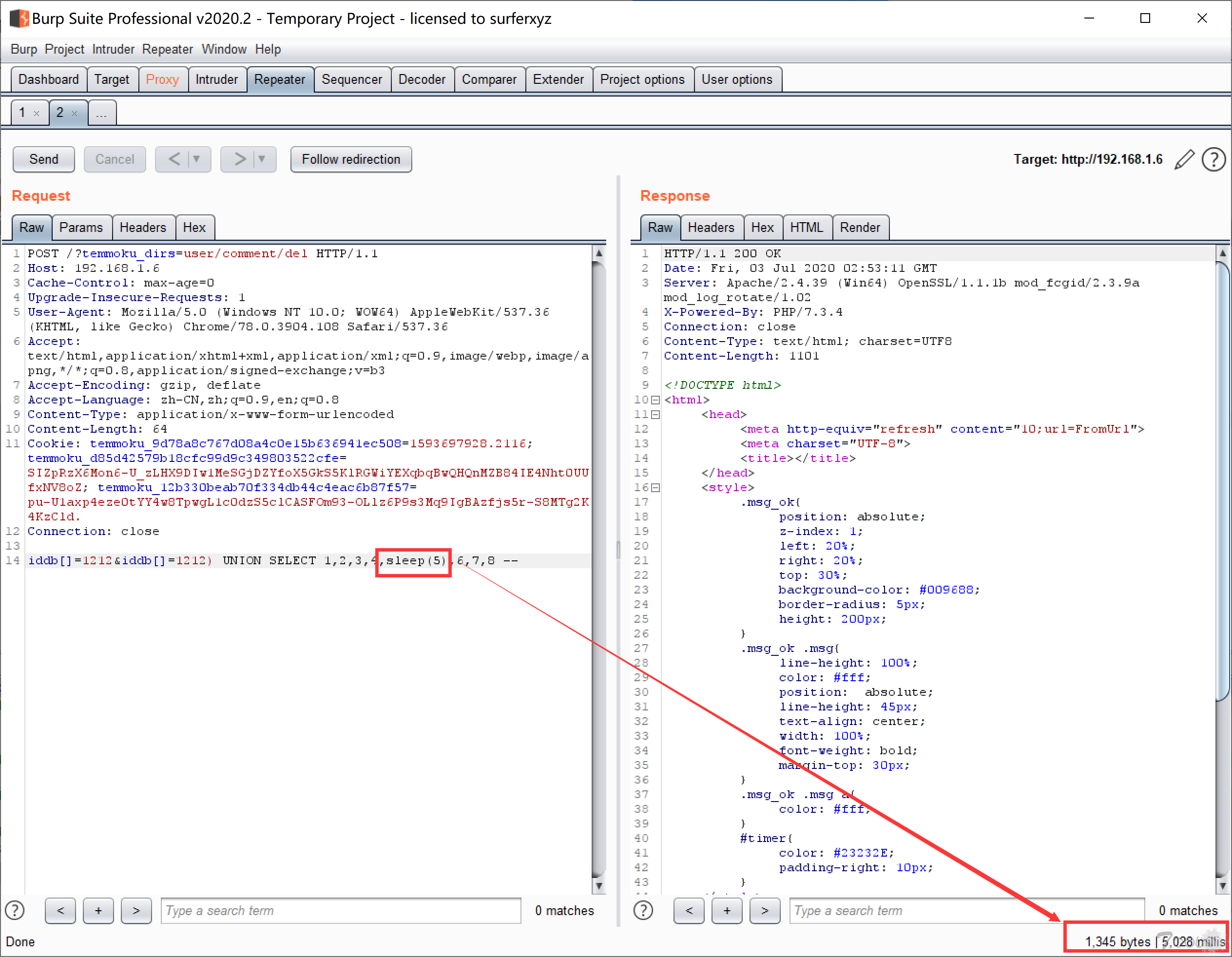Click the plus button in request search

coord(98,911)
